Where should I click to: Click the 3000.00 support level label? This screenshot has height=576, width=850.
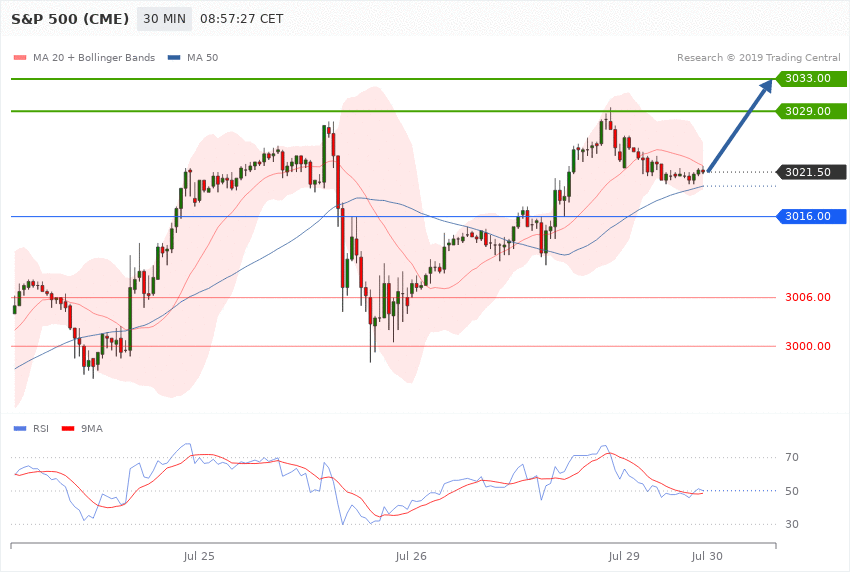[808, 346]
